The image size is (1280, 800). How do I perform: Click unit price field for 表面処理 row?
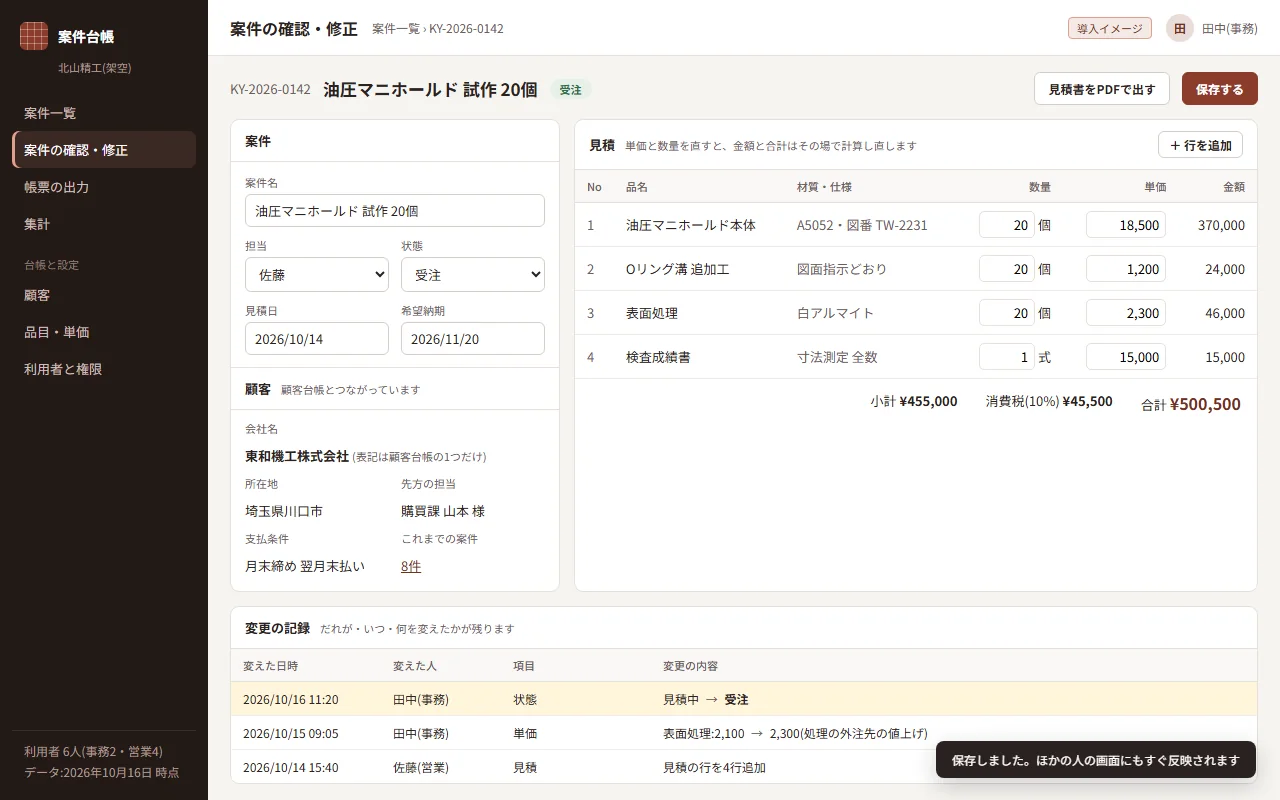tap(1126, 313)
